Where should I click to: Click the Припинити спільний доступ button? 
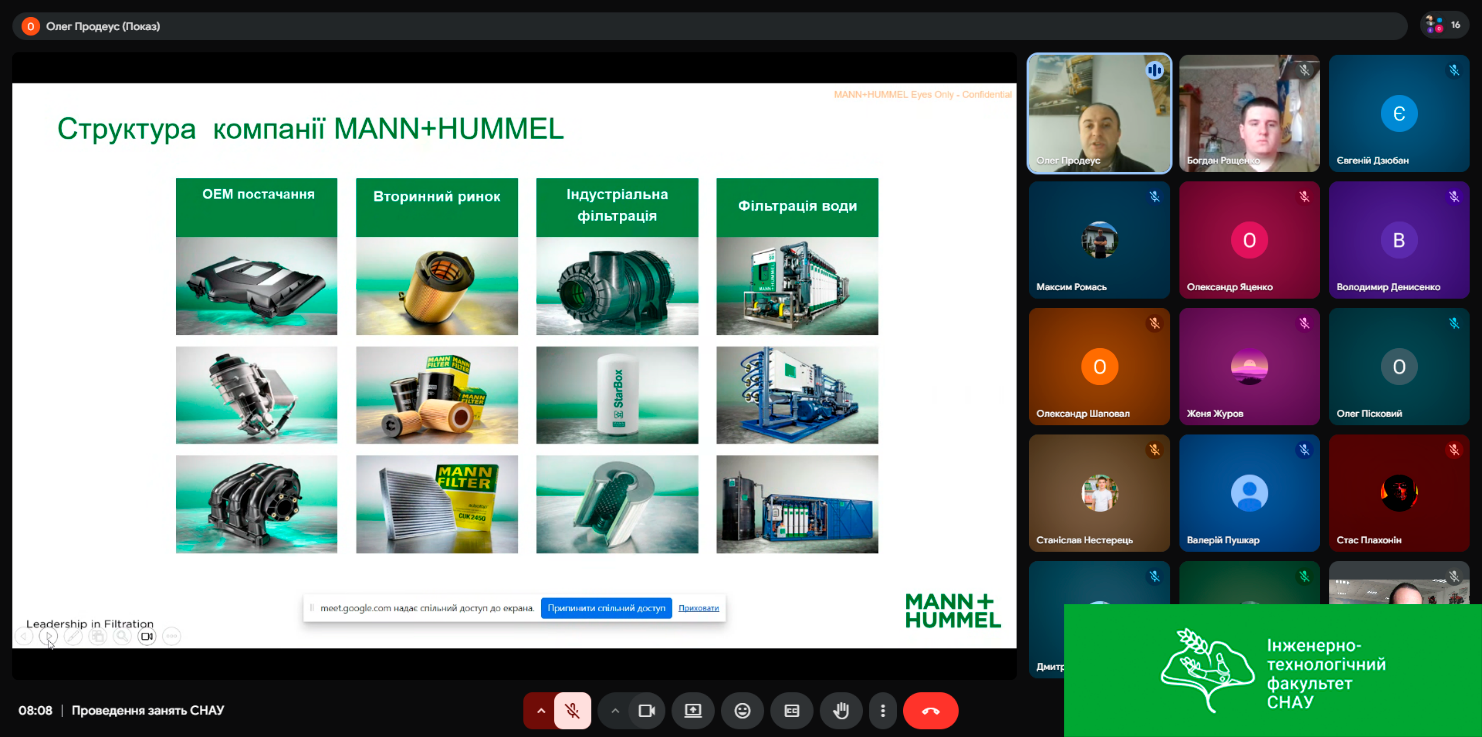pyautogui.click(x=606, y=608)
